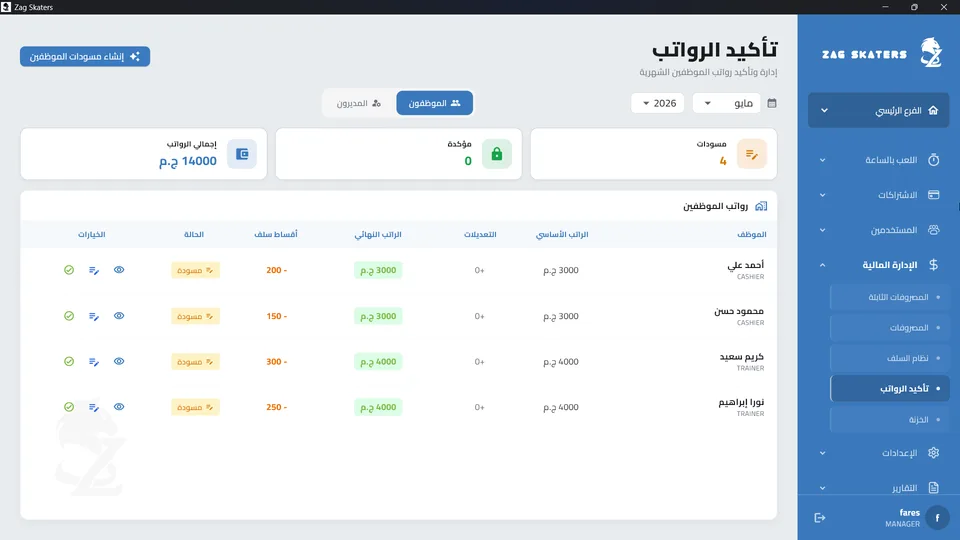Expand the الاشتراكات menu chevron

point(822,195)
